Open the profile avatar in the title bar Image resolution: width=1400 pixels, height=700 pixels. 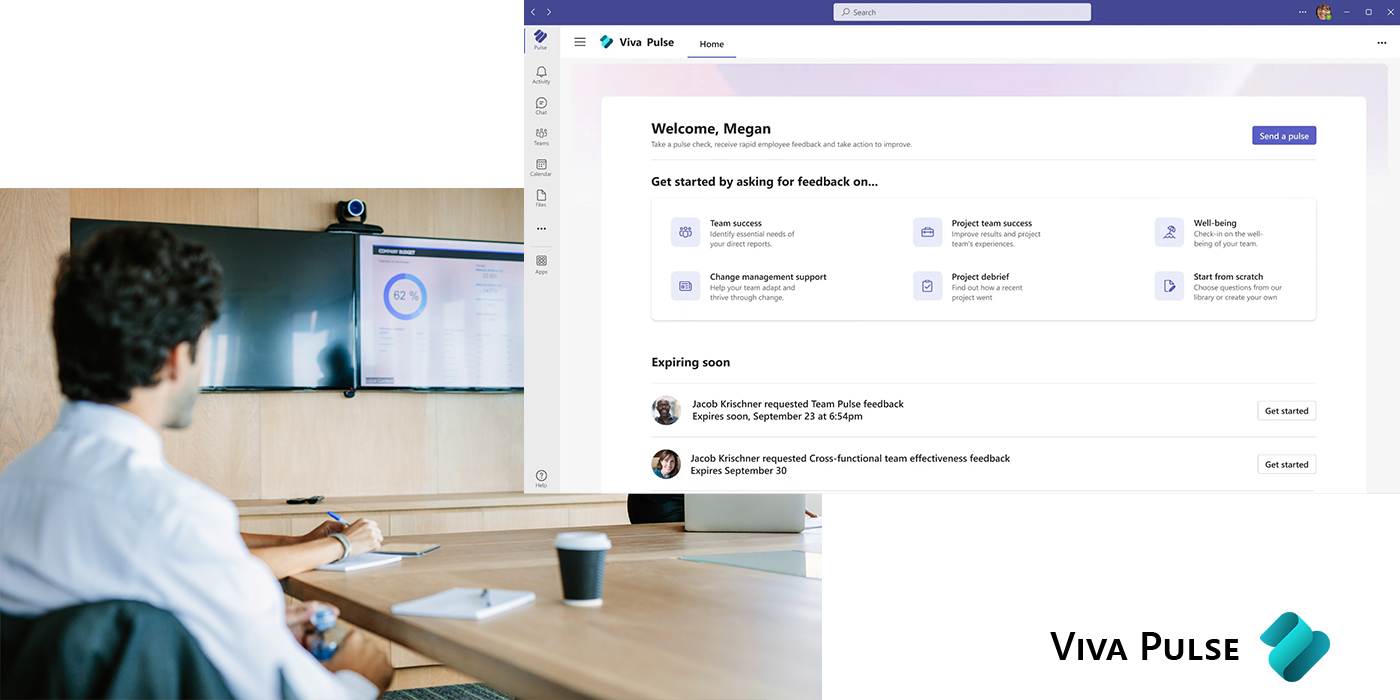click(1324, 12)
